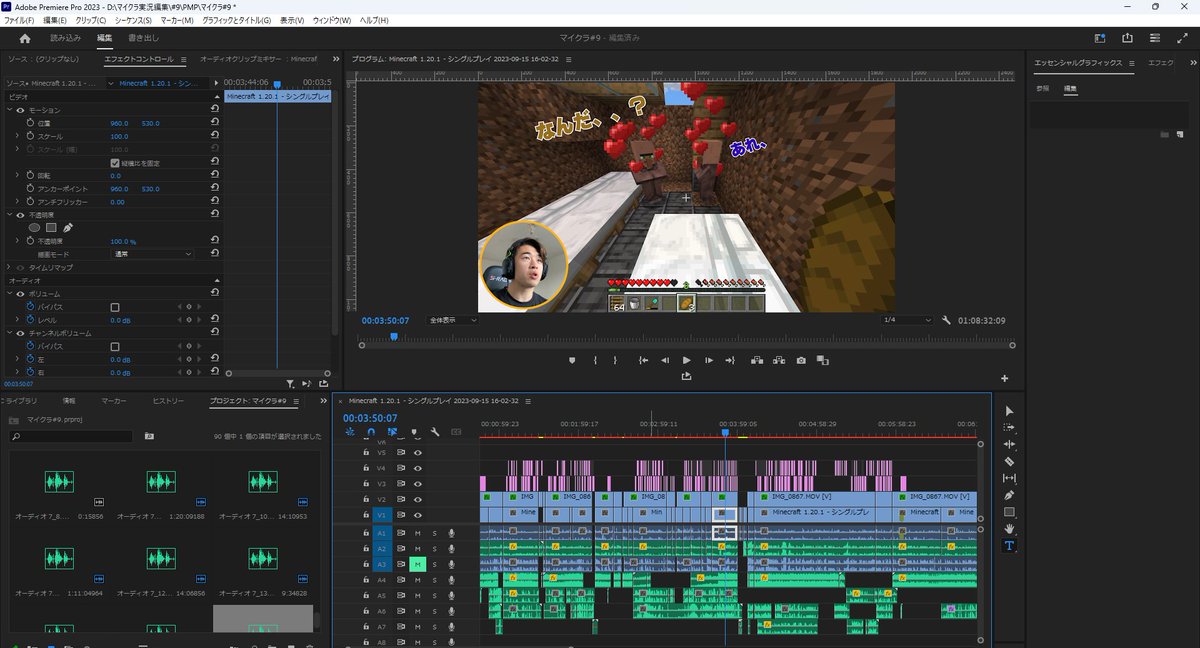Switch to 書き出し workspace tab
The height and width of the screenshot is (648, 1200).
143,38
